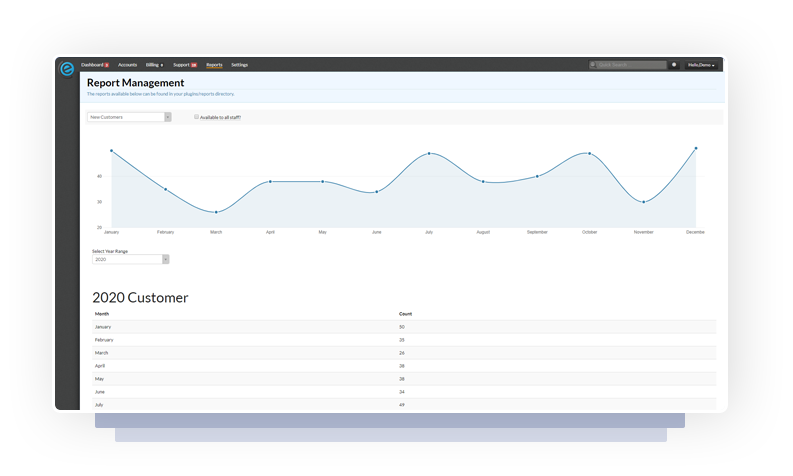Image resolution: width=793 pixels, height=476 pixels.
Task: Go to the Reports menu
Action: 214,65
